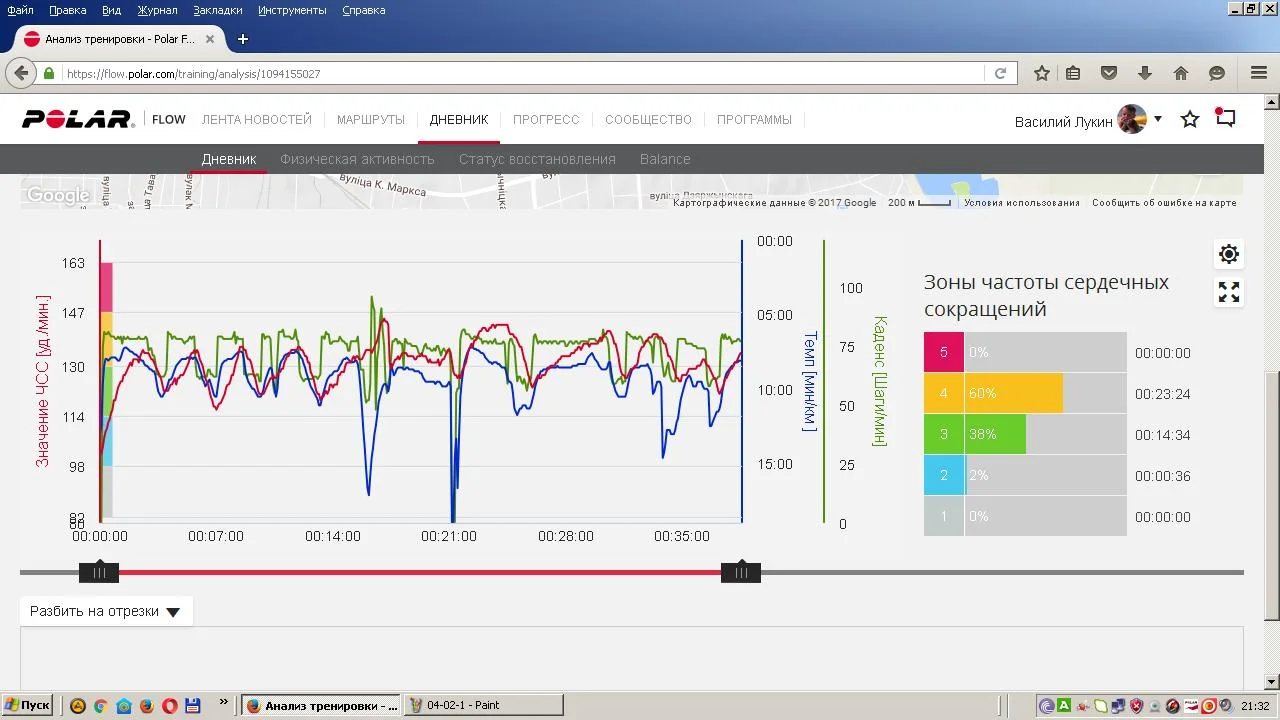This screenshot has width=1280, height=720.
Task: Click the URL address field
Action: (524, 73)
